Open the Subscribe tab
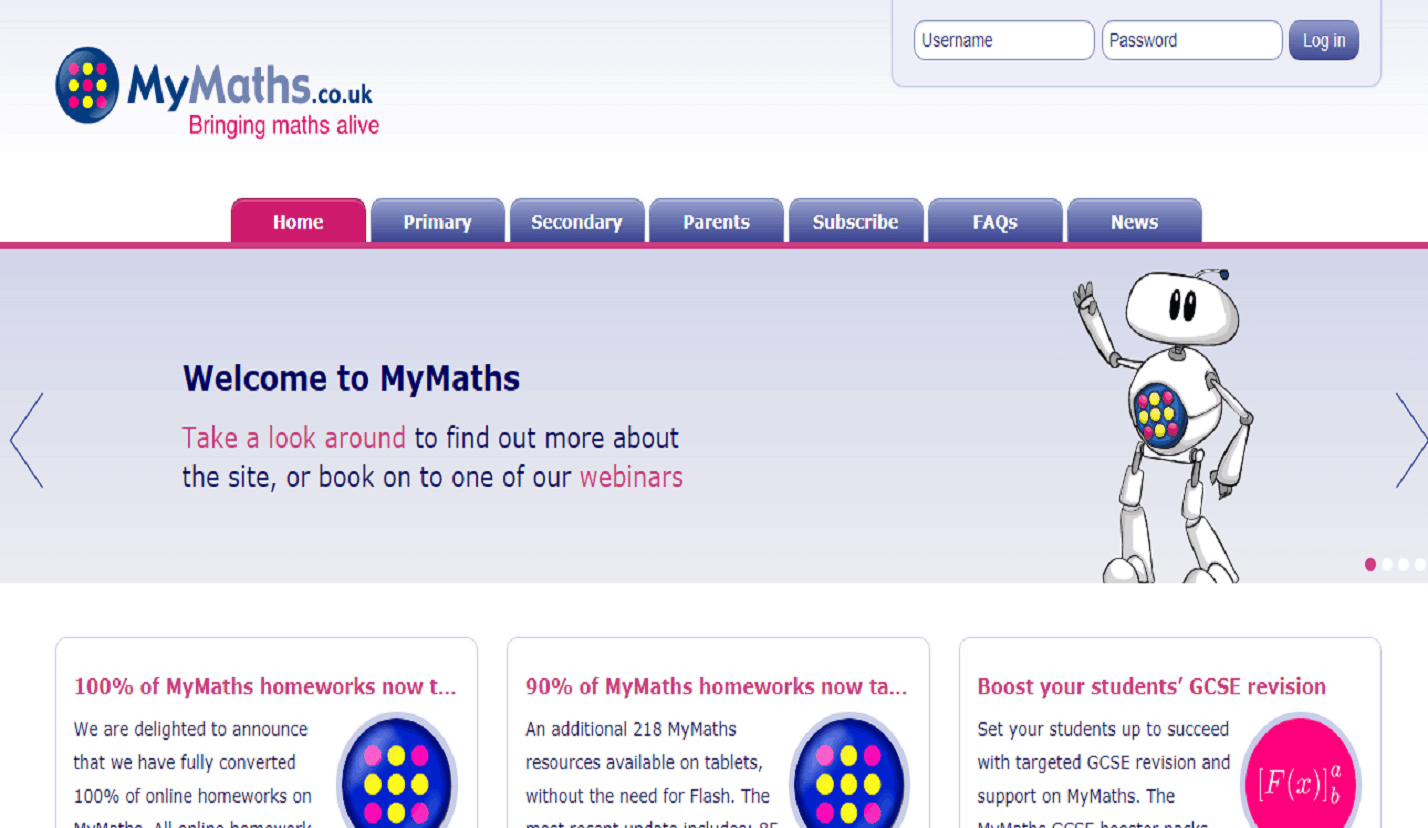 855,222
